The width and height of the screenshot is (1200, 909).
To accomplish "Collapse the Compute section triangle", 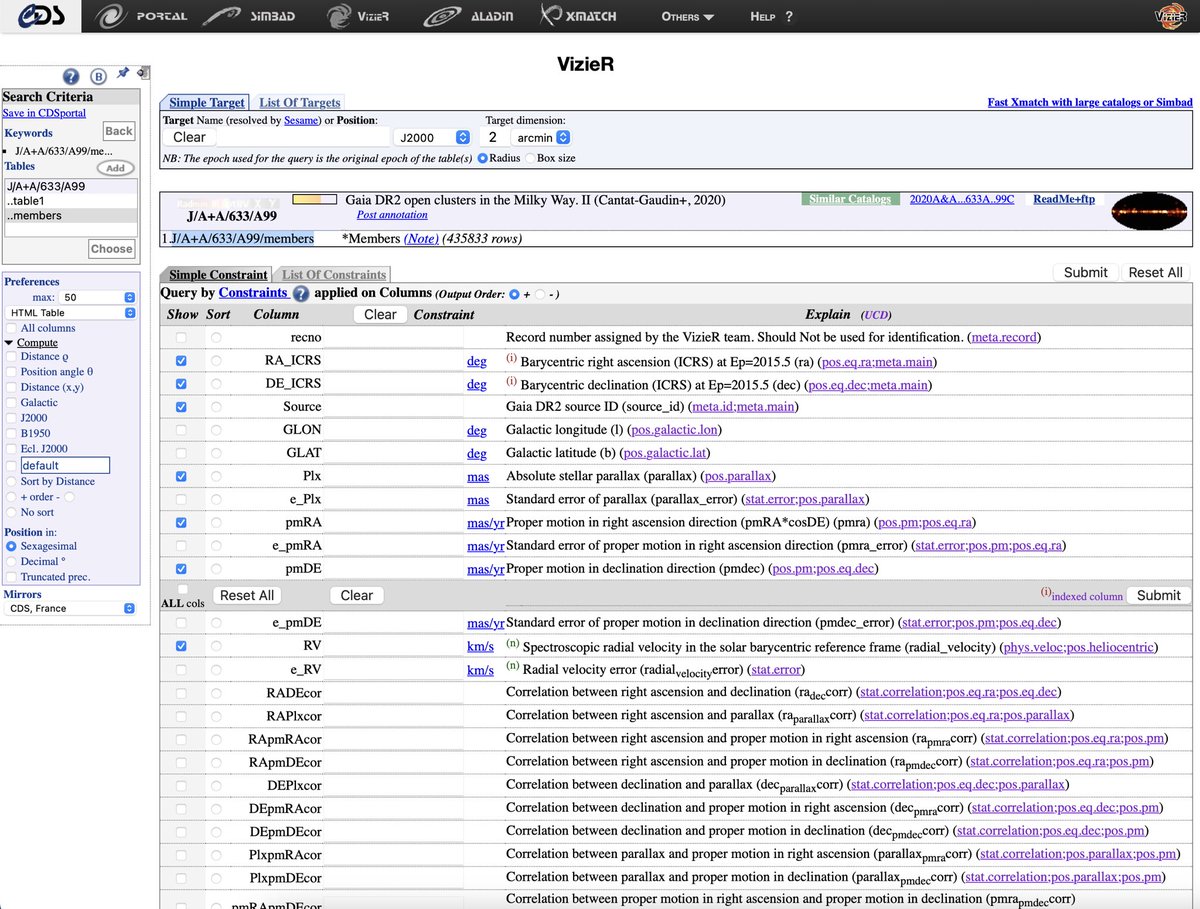I will coord(9,342).
